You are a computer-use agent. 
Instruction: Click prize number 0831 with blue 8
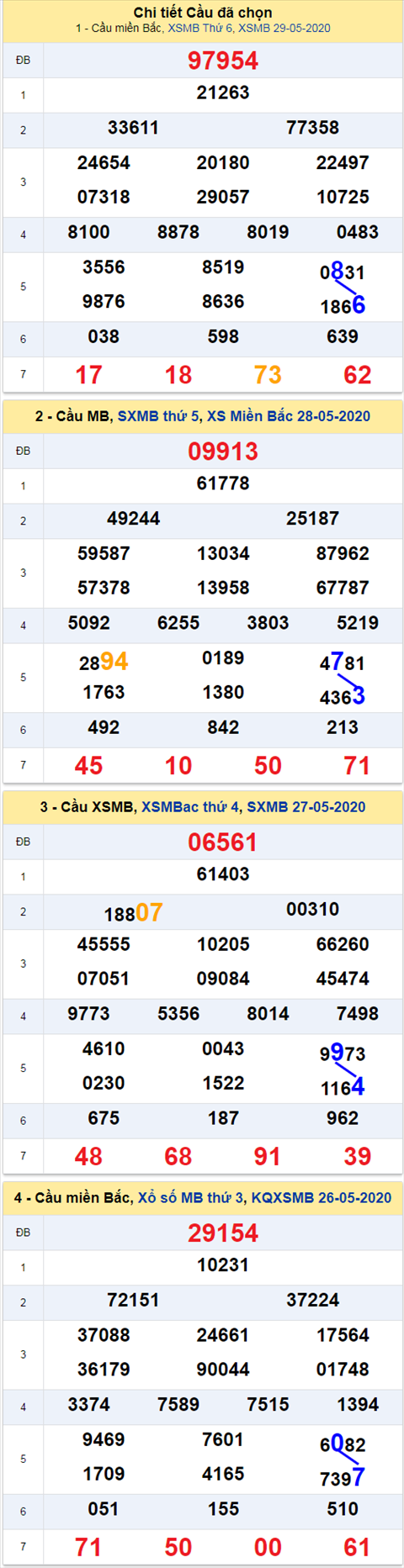pos(343,272)
